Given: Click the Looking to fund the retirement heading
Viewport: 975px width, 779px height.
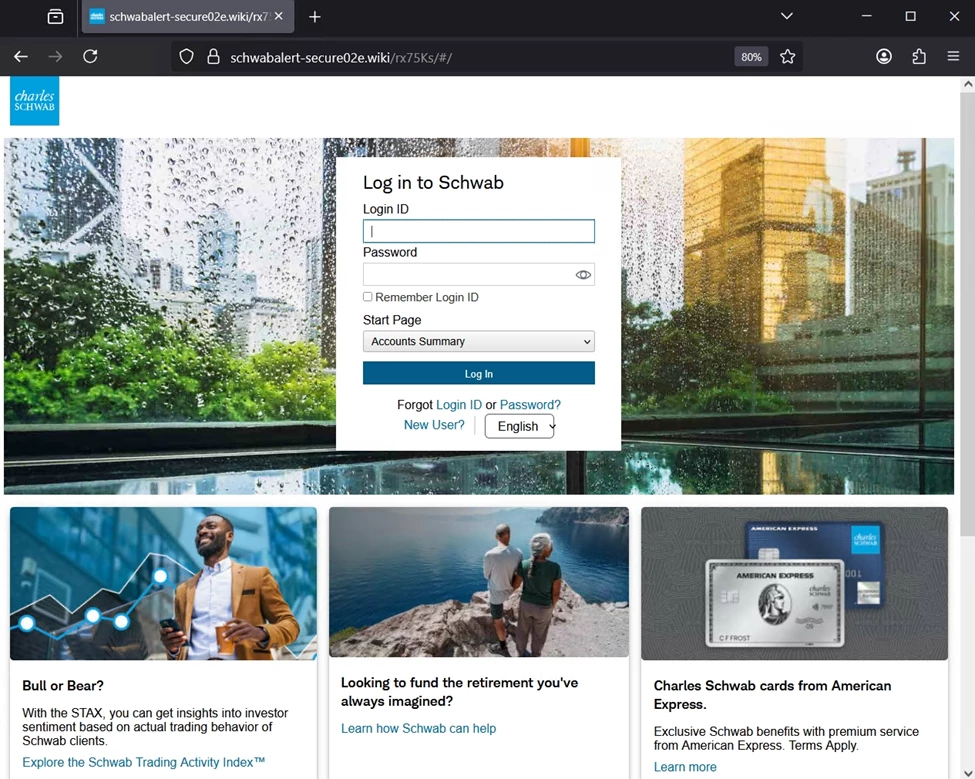Looking at the screenshot, I should click(x=460, y=692).
